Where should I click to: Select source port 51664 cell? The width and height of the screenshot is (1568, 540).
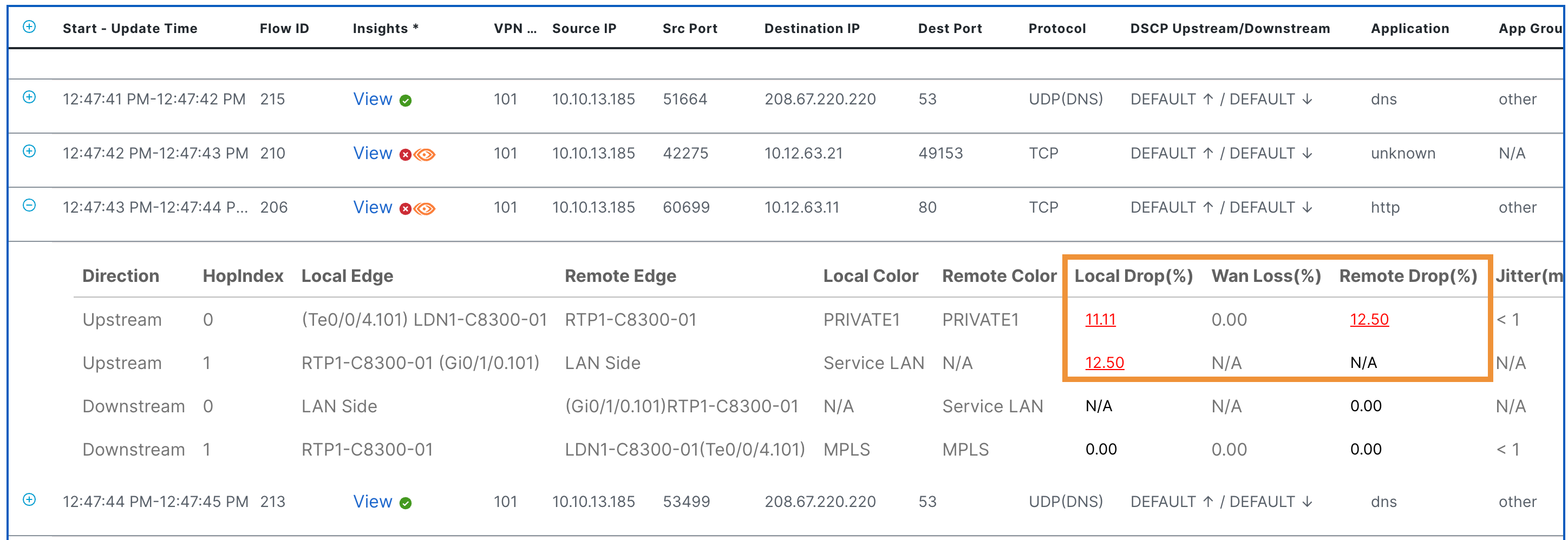pos(685,99)
